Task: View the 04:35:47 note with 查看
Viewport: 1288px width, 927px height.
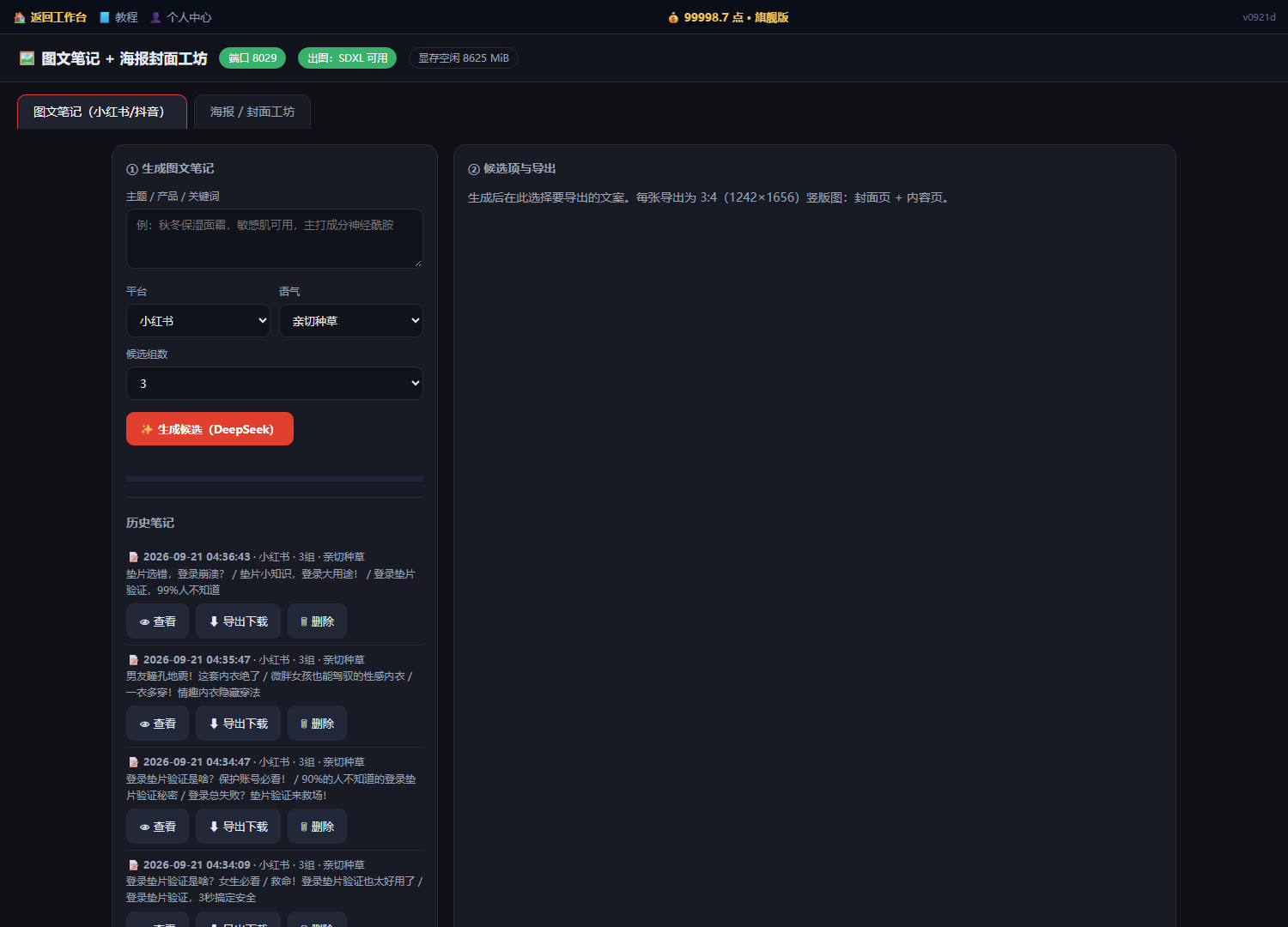Action: click(157, 724)
